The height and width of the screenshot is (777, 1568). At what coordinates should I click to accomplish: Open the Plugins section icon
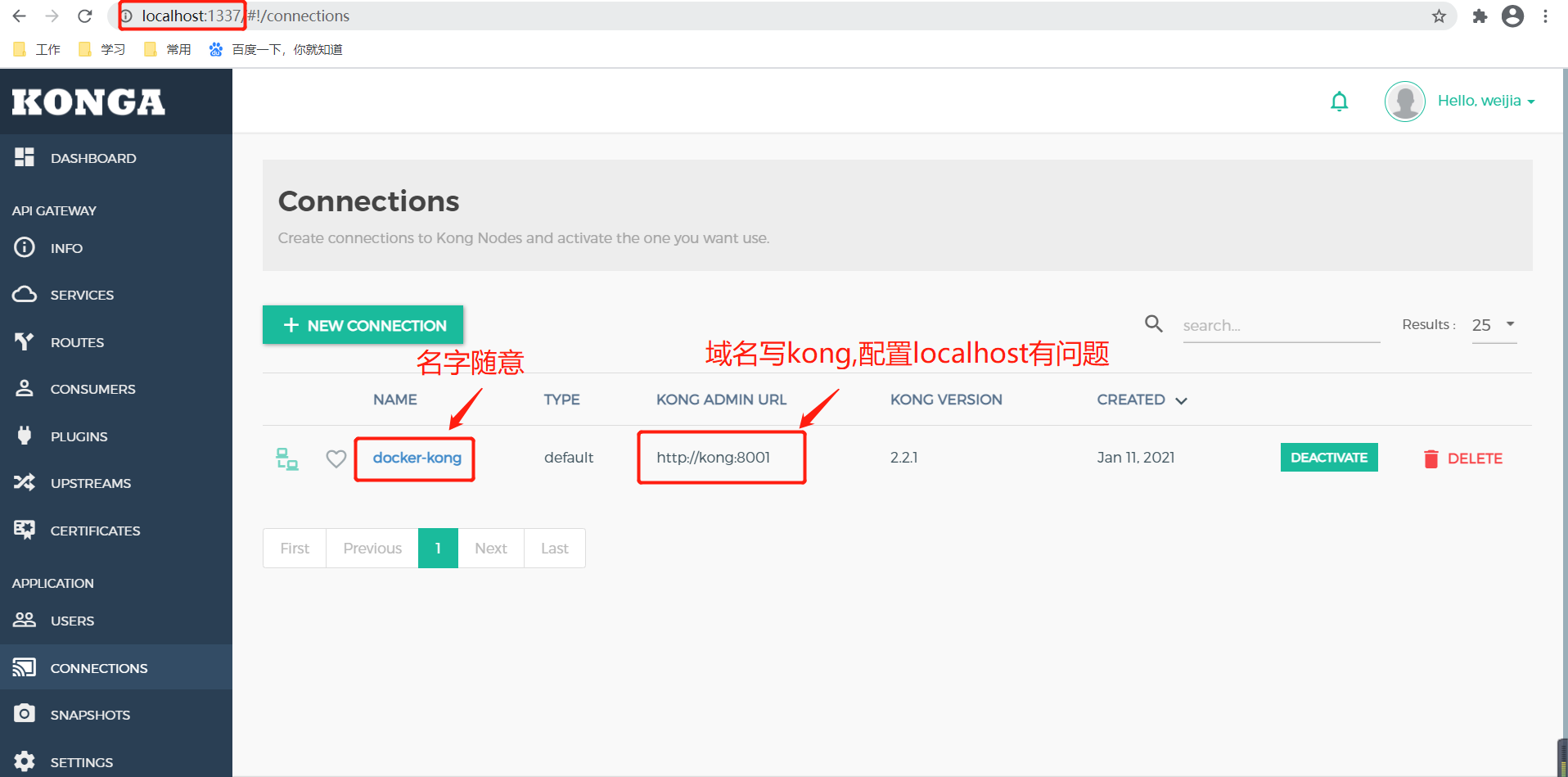[x=25, y=435]
